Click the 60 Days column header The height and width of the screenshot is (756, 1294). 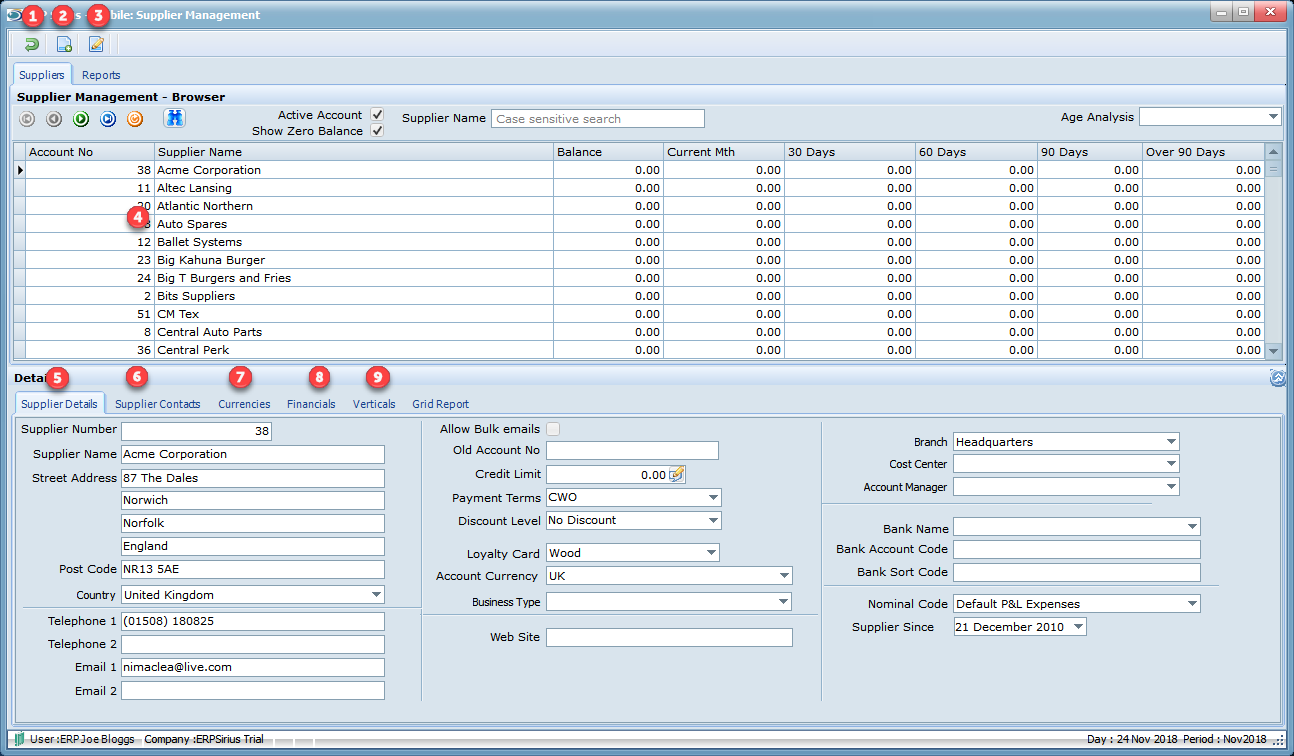click(976, 152)
